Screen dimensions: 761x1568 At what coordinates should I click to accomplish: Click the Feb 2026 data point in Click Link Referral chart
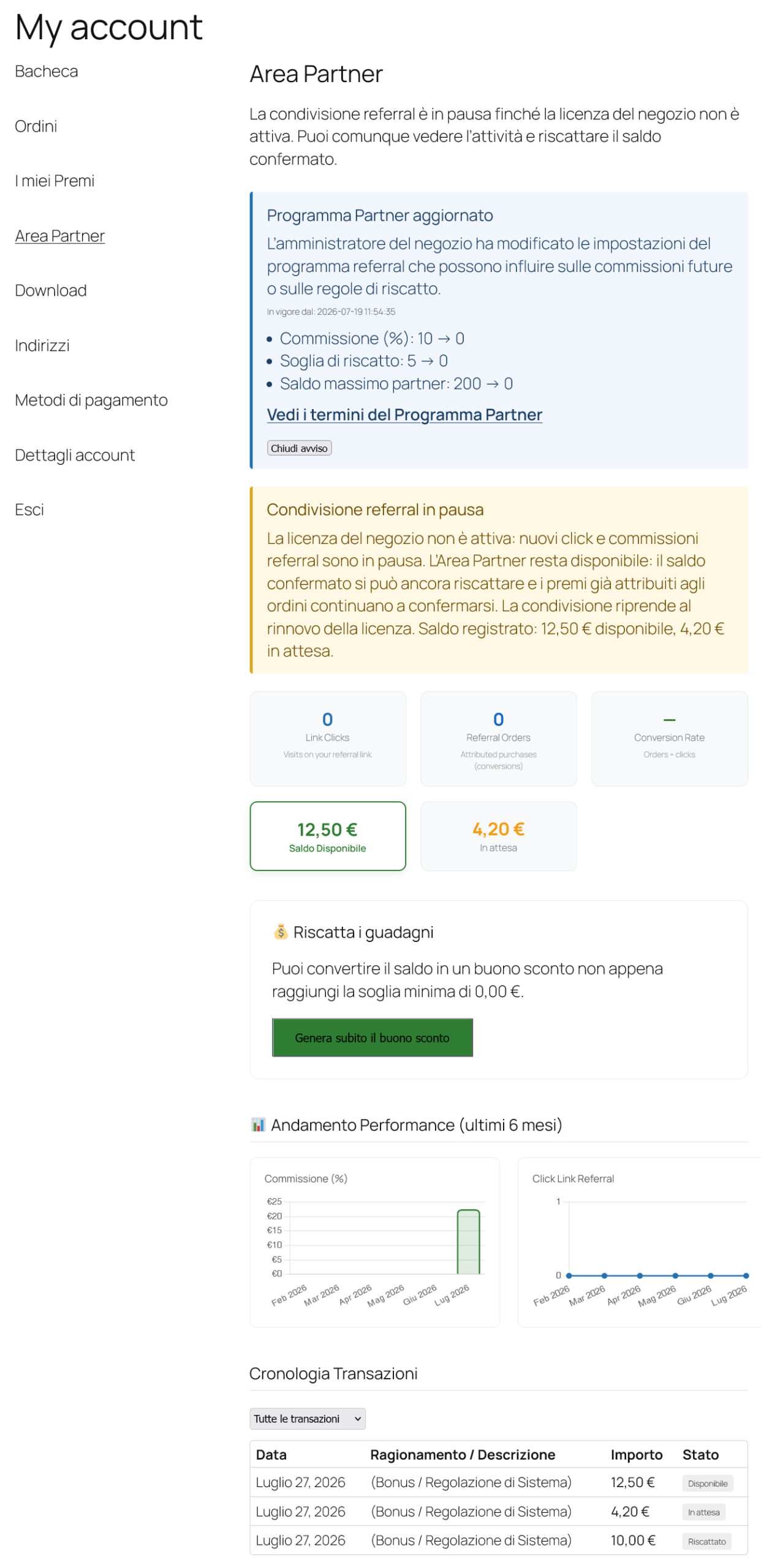tap(569, 1275)
